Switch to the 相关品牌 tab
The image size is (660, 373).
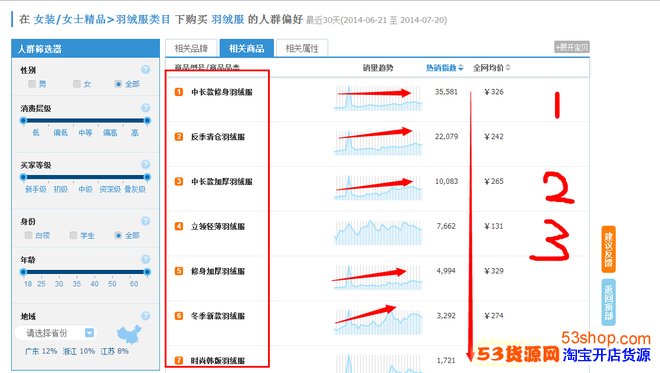click(191, 48)
